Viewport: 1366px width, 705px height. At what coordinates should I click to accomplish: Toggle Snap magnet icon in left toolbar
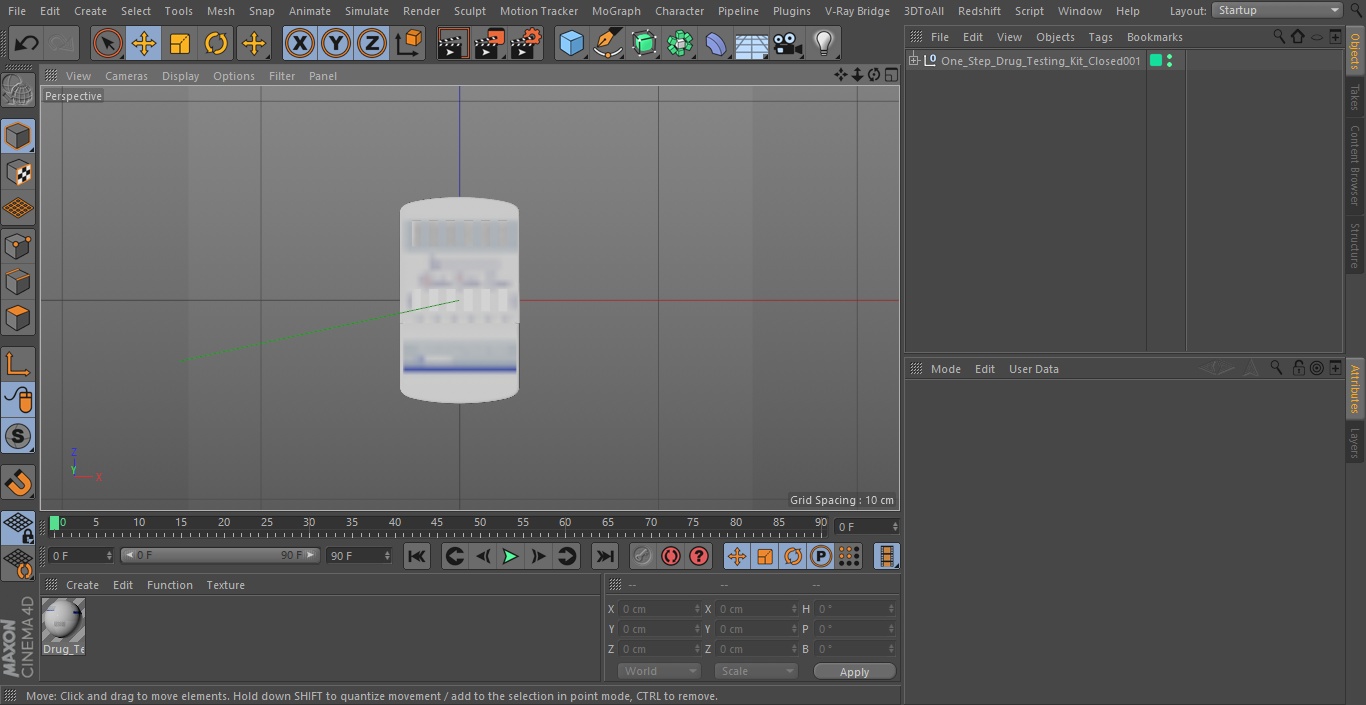point(18,483)
